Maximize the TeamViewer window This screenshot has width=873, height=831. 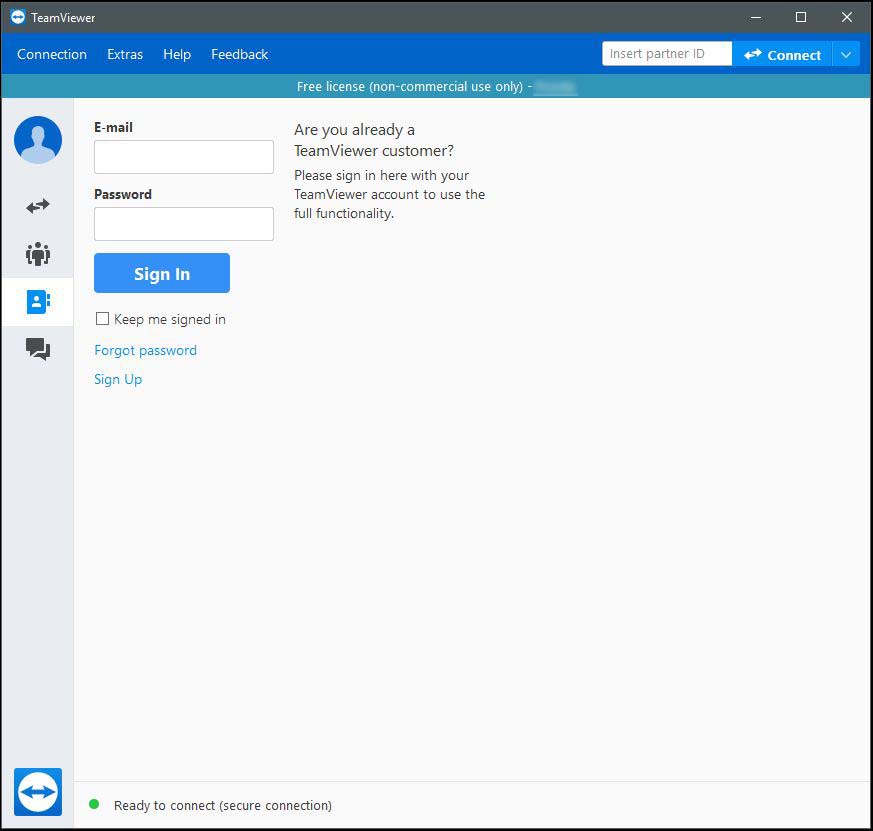click(x=801, y=17)
